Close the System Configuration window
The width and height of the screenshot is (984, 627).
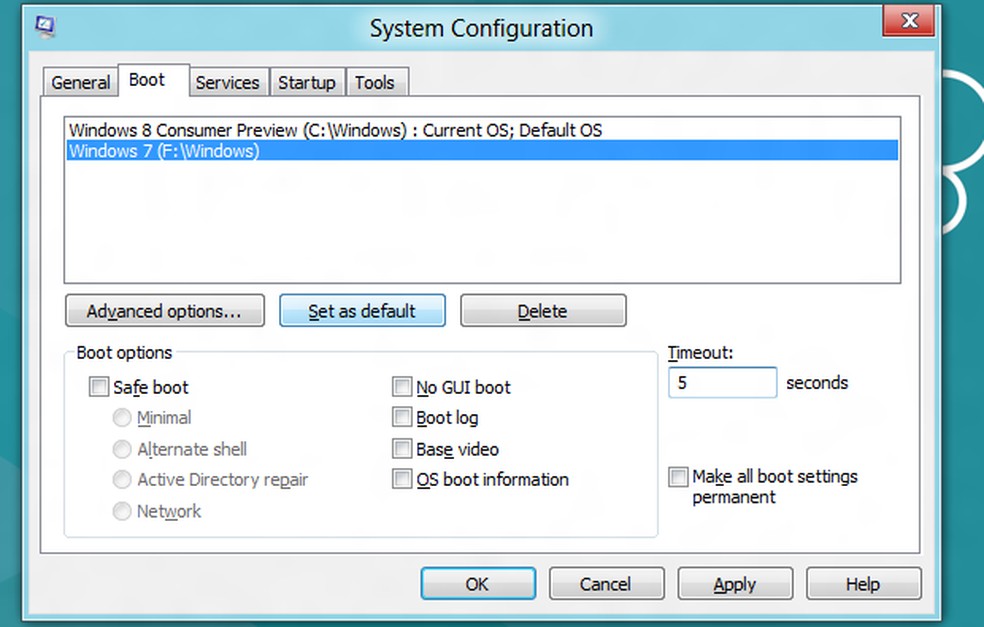[910, 19]
